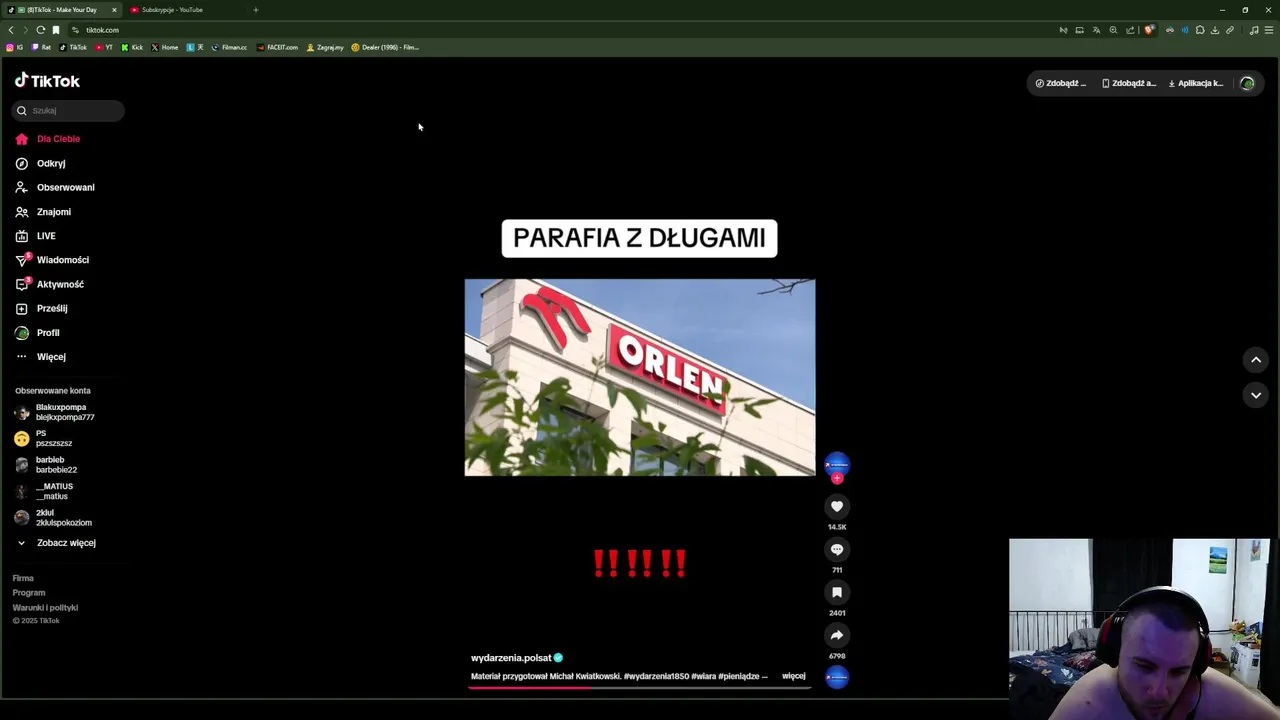Open the browser zoom magnifier icon
Screen dimensions: 1280x720
(x=1113, y=30)
